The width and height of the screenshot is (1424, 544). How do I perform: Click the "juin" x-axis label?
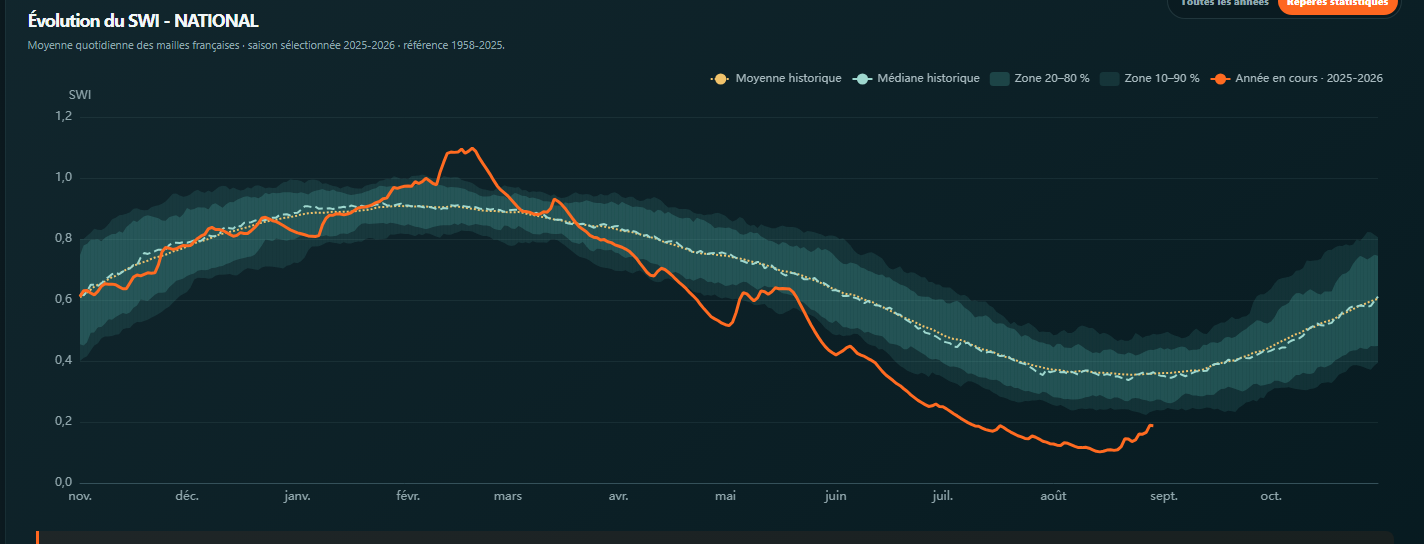coord(835,496)
